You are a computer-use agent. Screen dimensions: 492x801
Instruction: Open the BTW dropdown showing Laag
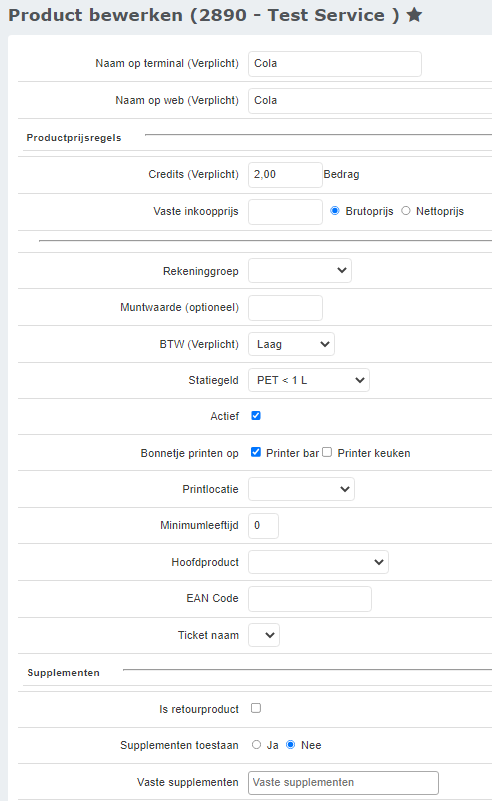(291, 344)
